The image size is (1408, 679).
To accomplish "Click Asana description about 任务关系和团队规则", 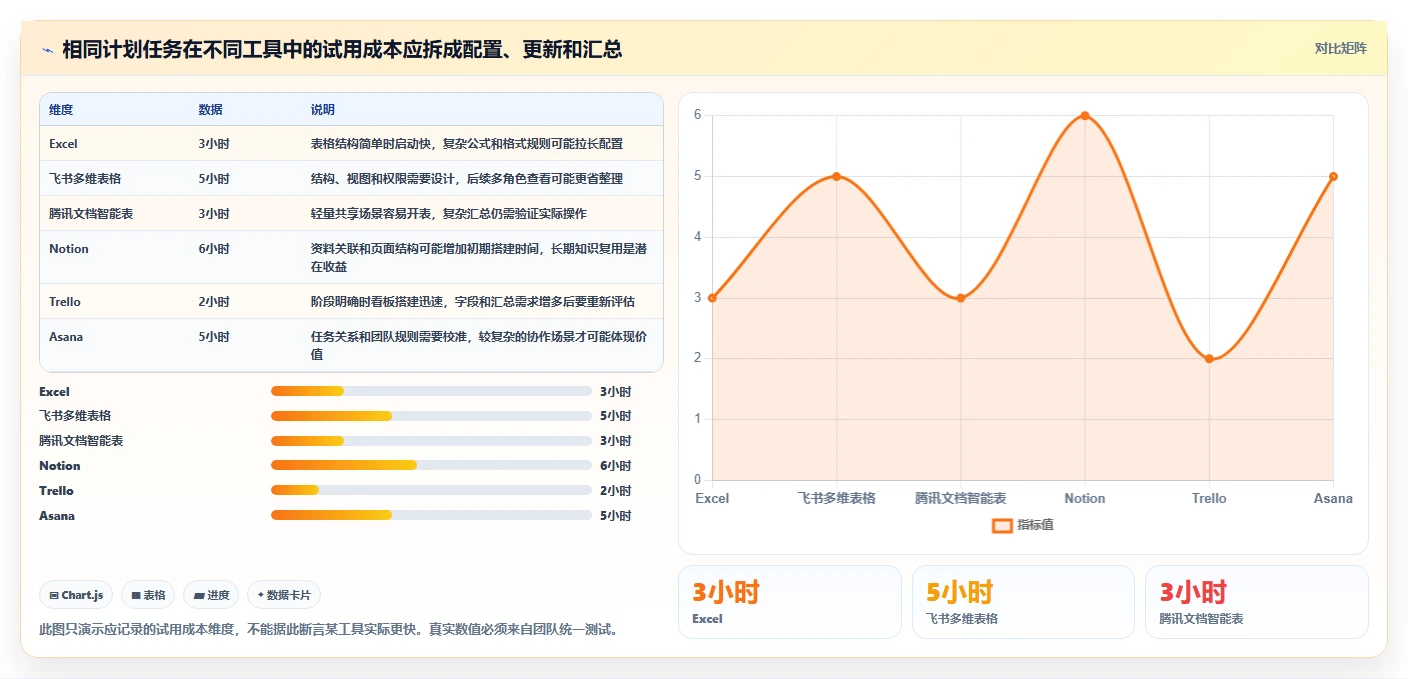I will click(x=479, y=345).
